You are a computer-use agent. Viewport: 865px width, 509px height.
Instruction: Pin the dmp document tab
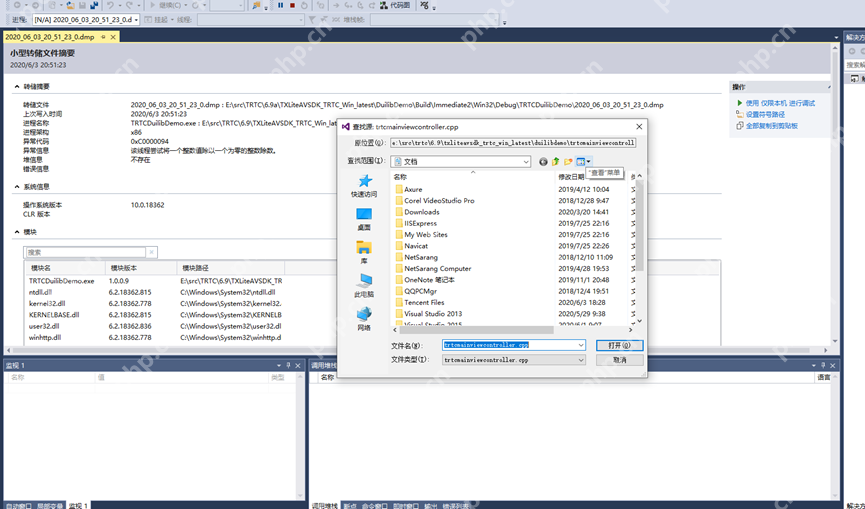pyautogui.click(x=103, y=37)
